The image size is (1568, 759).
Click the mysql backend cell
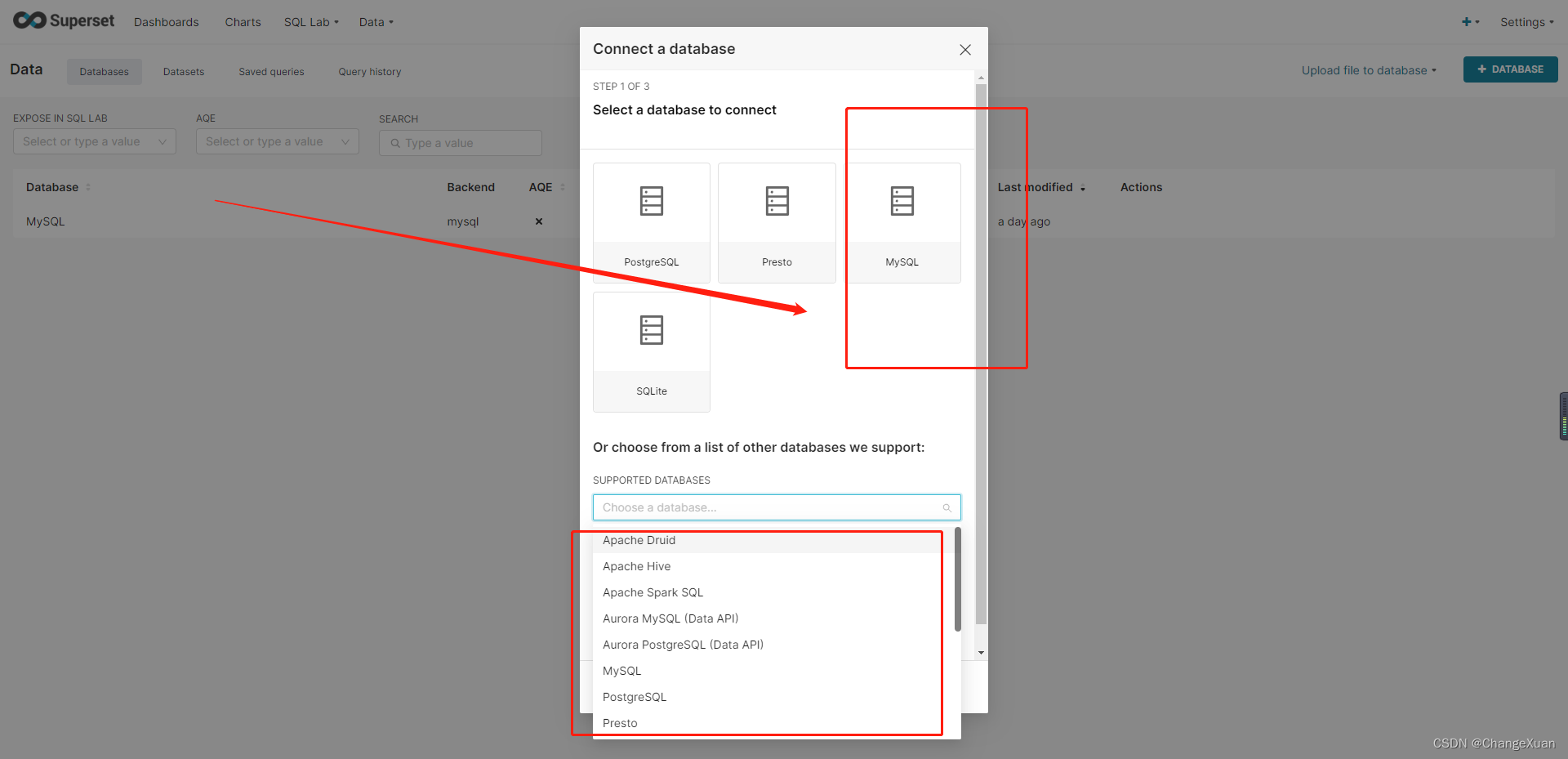coord(463,221)
